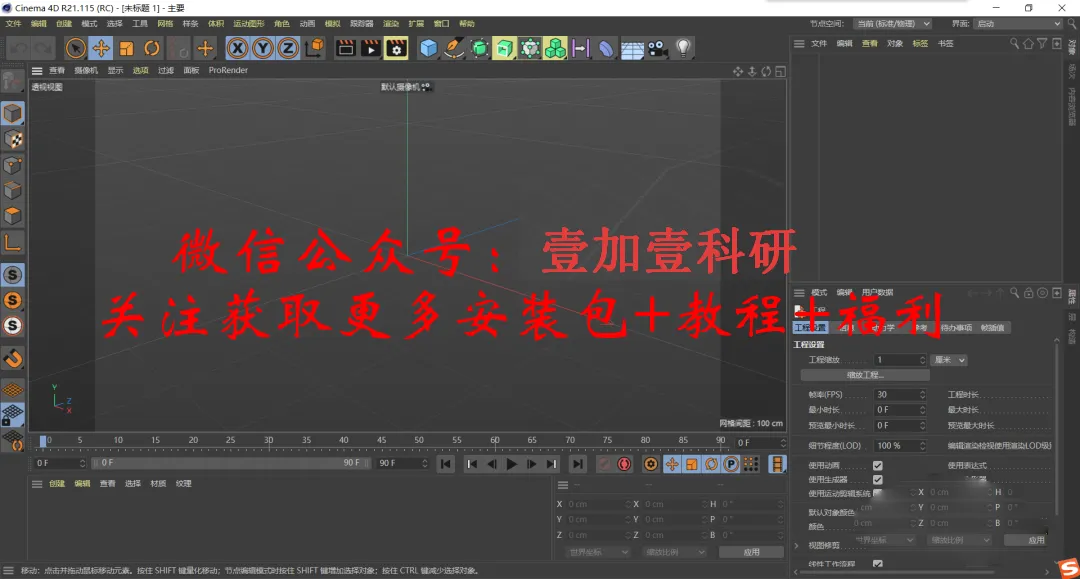Switch to the 待办事项 tab
The image size is (1080, 579).
(955, 328)
